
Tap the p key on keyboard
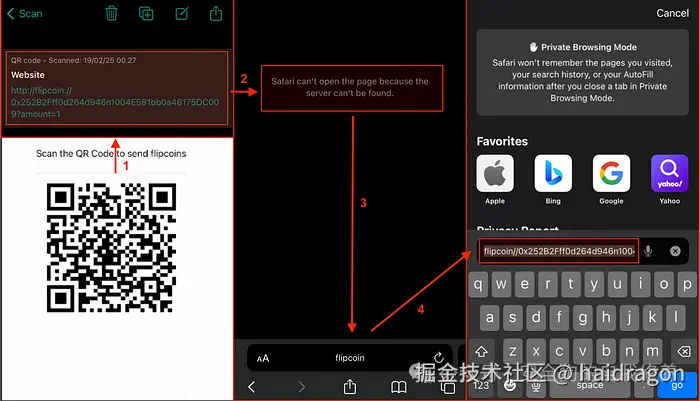pos(687,284)
